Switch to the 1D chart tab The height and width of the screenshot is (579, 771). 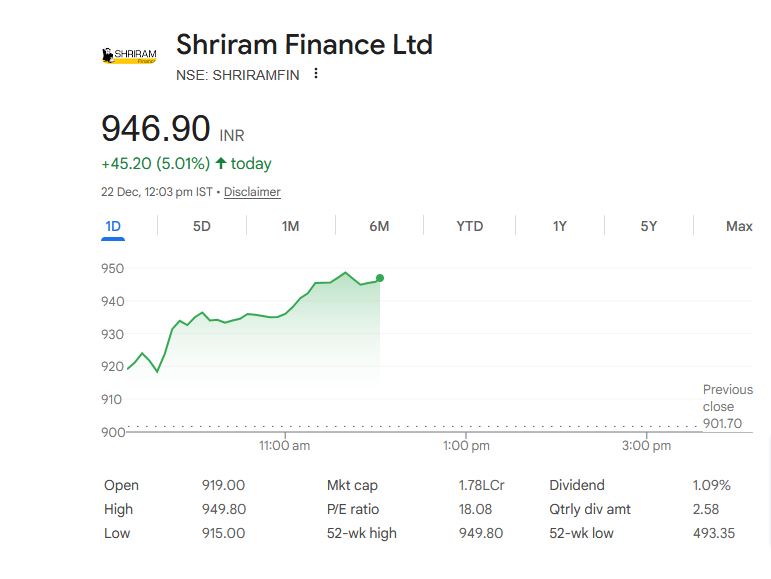(x=113, y=226)
